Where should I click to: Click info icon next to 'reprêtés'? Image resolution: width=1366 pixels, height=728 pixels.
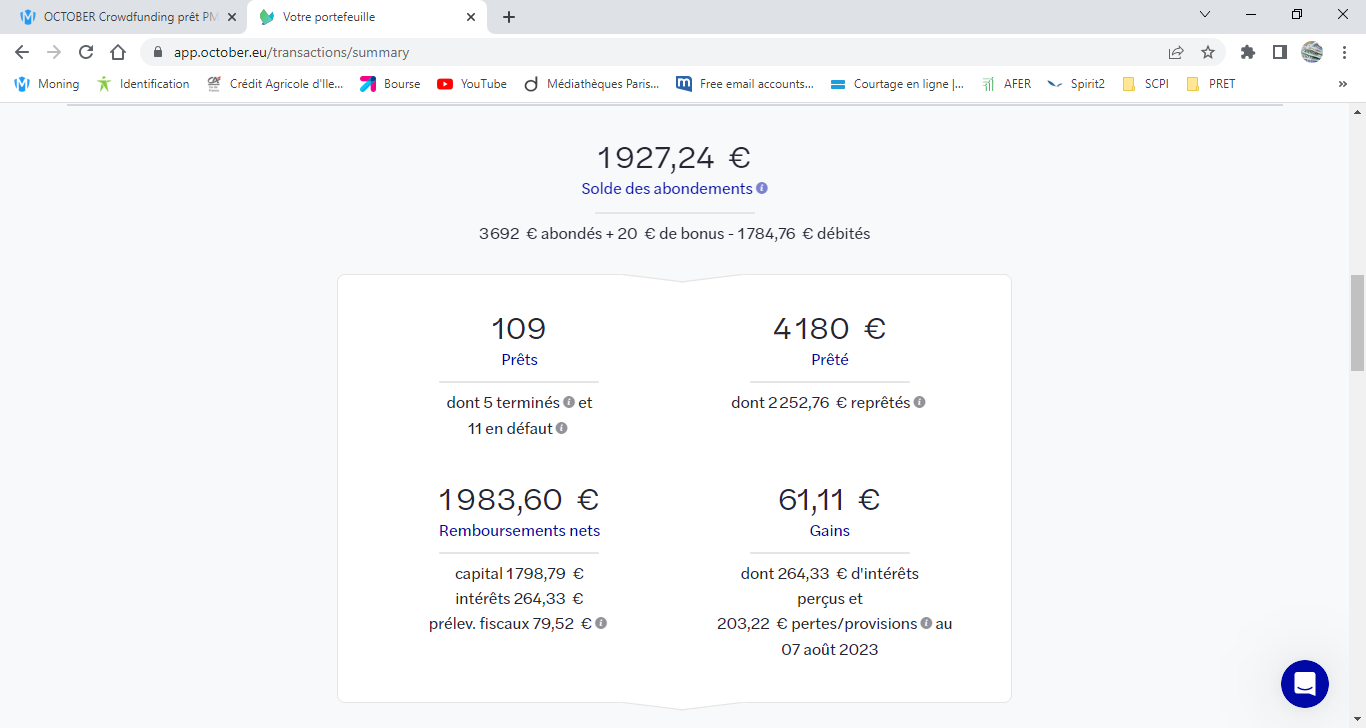919,402
